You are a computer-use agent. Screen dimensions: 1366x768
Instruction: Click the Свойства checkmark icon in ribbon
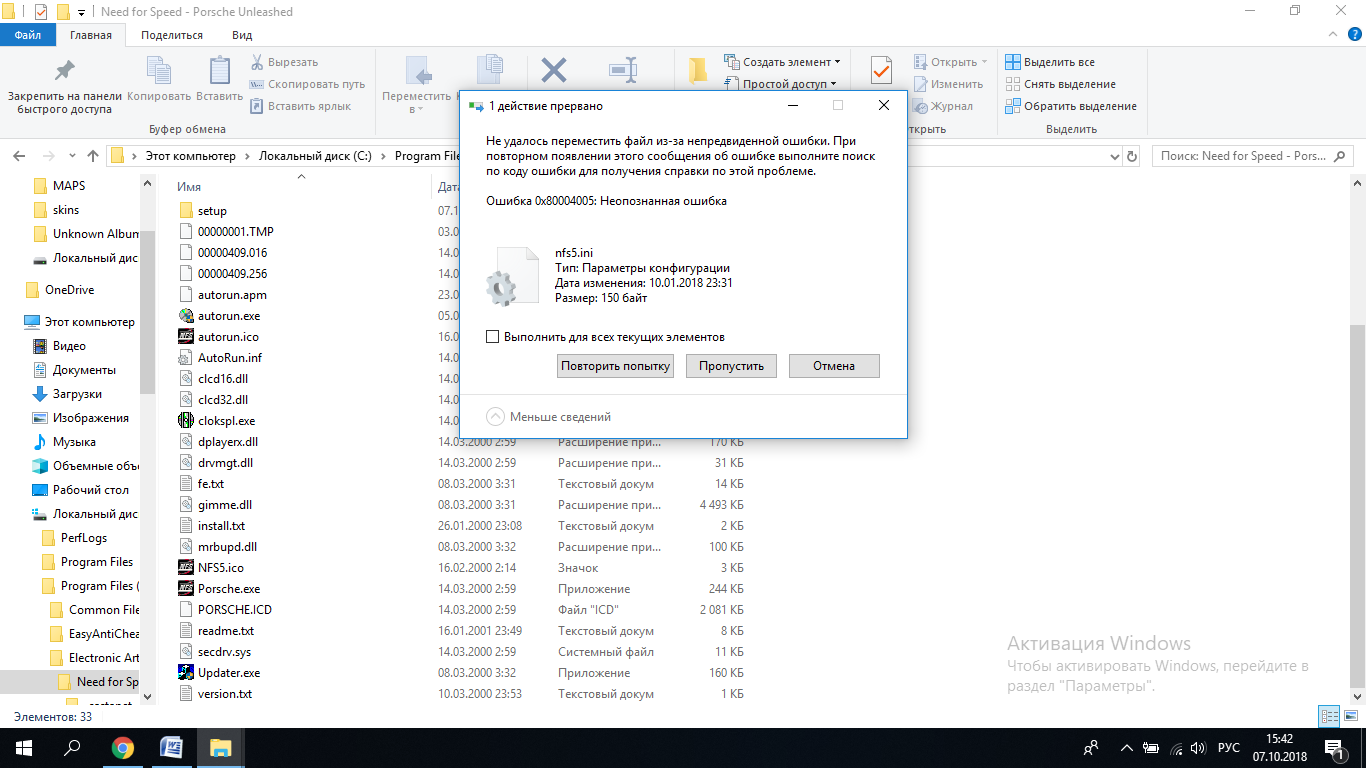click(881, 71)
